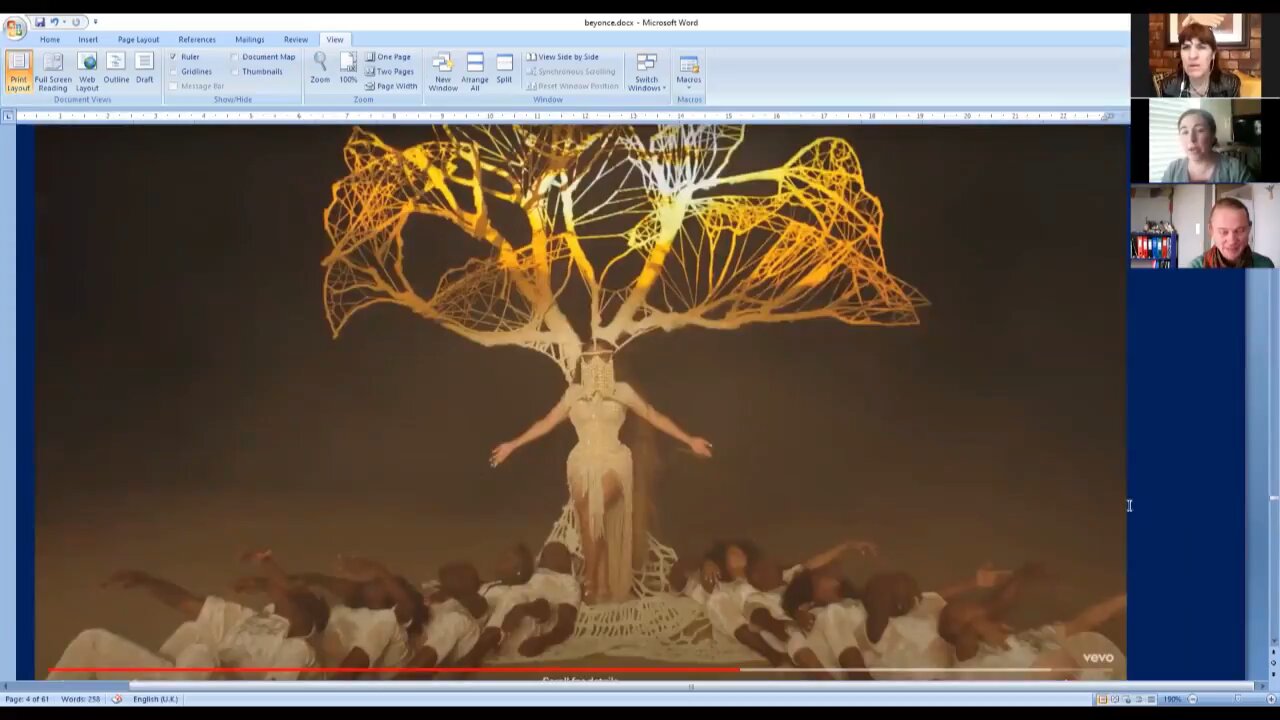The width and height of the screenshot is (1280, 720).
Task: Switch to Full Screen Reading view
Action: click(53, 71)
